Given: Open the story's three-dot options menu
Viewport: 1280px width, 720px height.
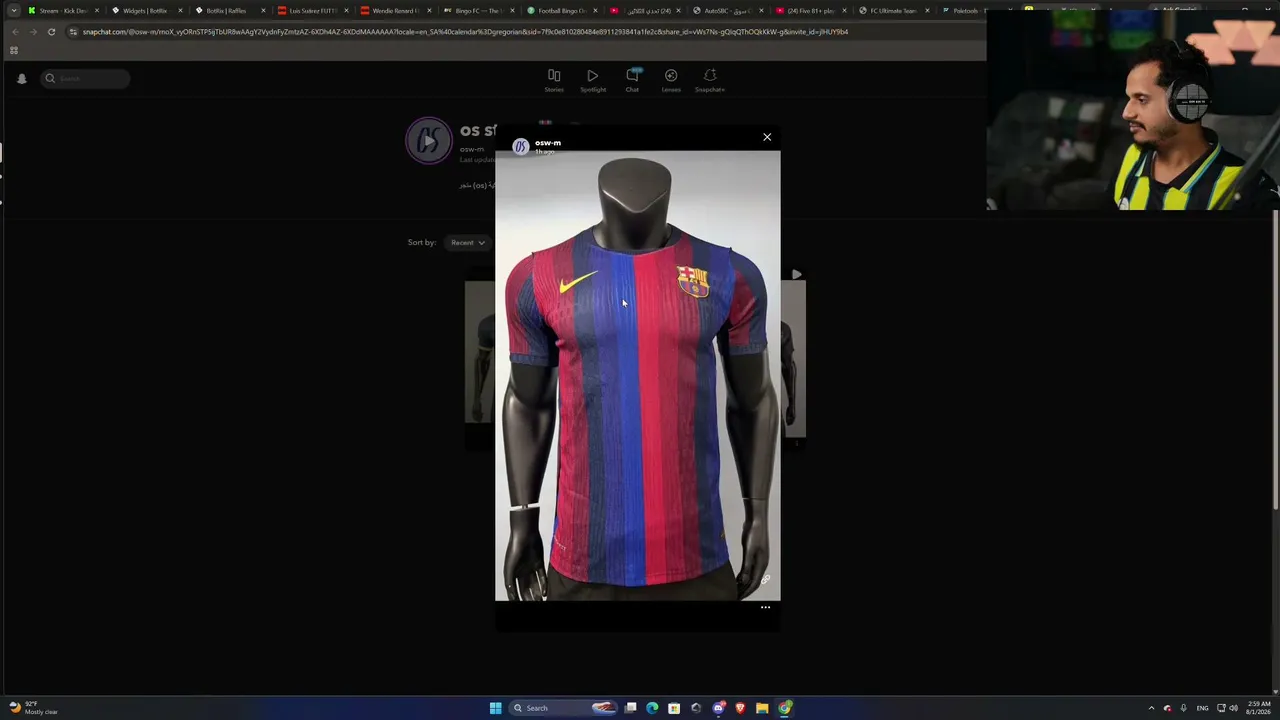Looking at the screenshot, I should [765, 607].
